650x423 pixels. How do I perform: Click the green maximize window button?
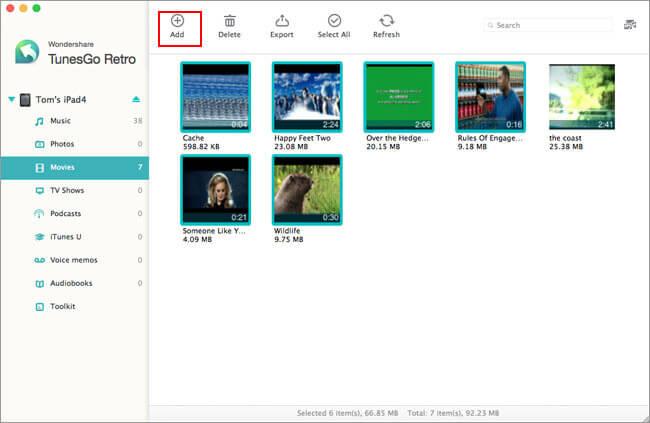point(36,8)
